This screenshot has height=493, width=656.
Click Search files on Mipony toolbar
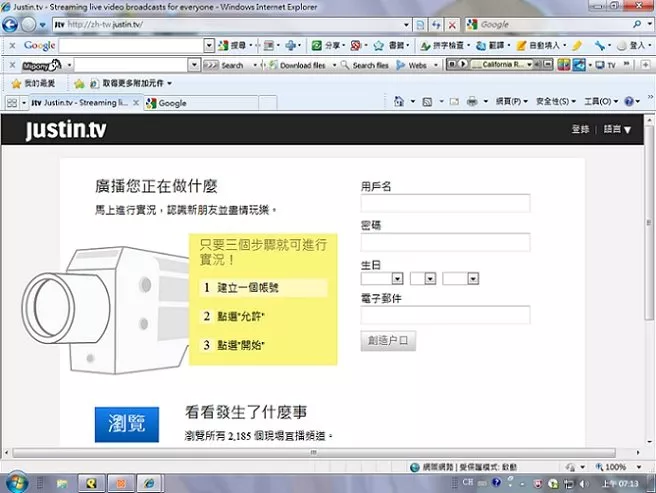[365, 65]
